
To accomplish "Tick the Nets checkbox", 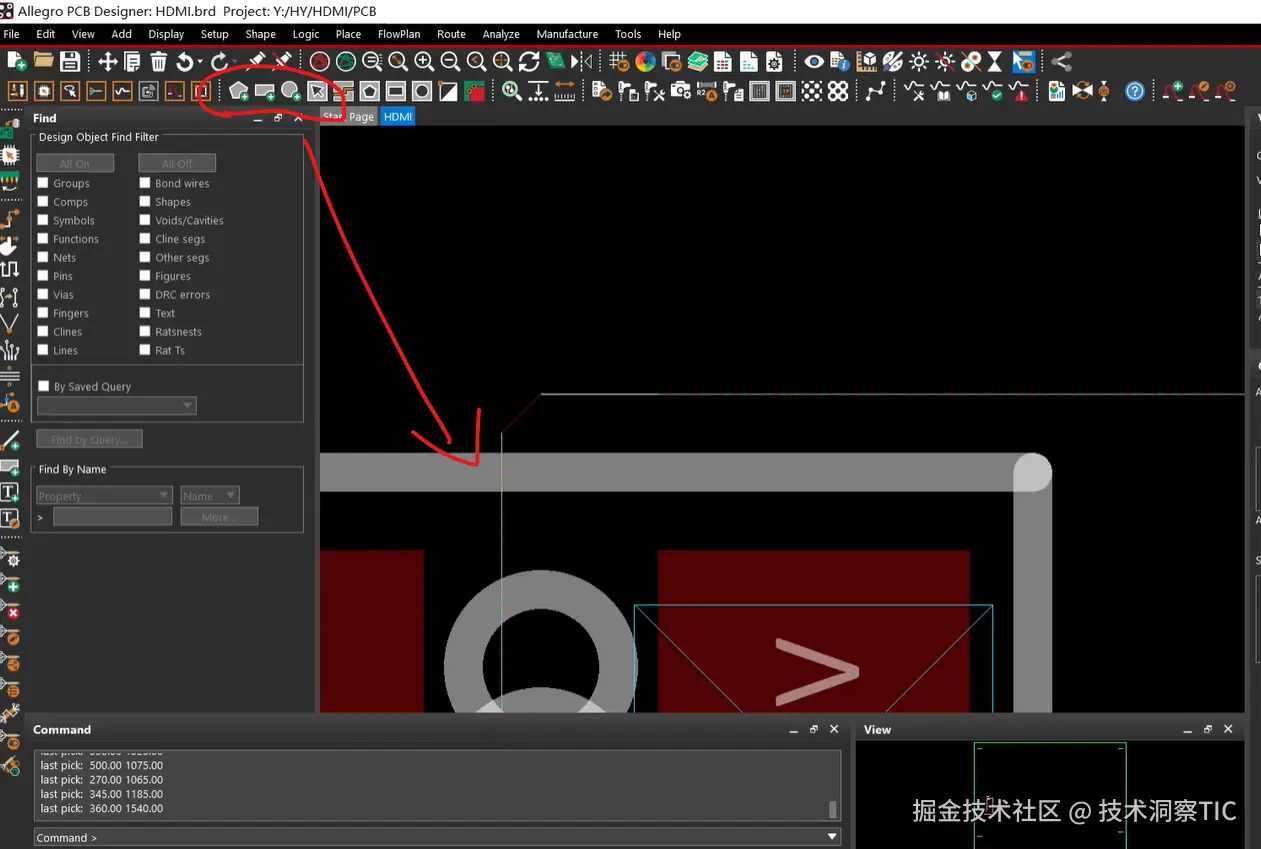I will 43,257.
